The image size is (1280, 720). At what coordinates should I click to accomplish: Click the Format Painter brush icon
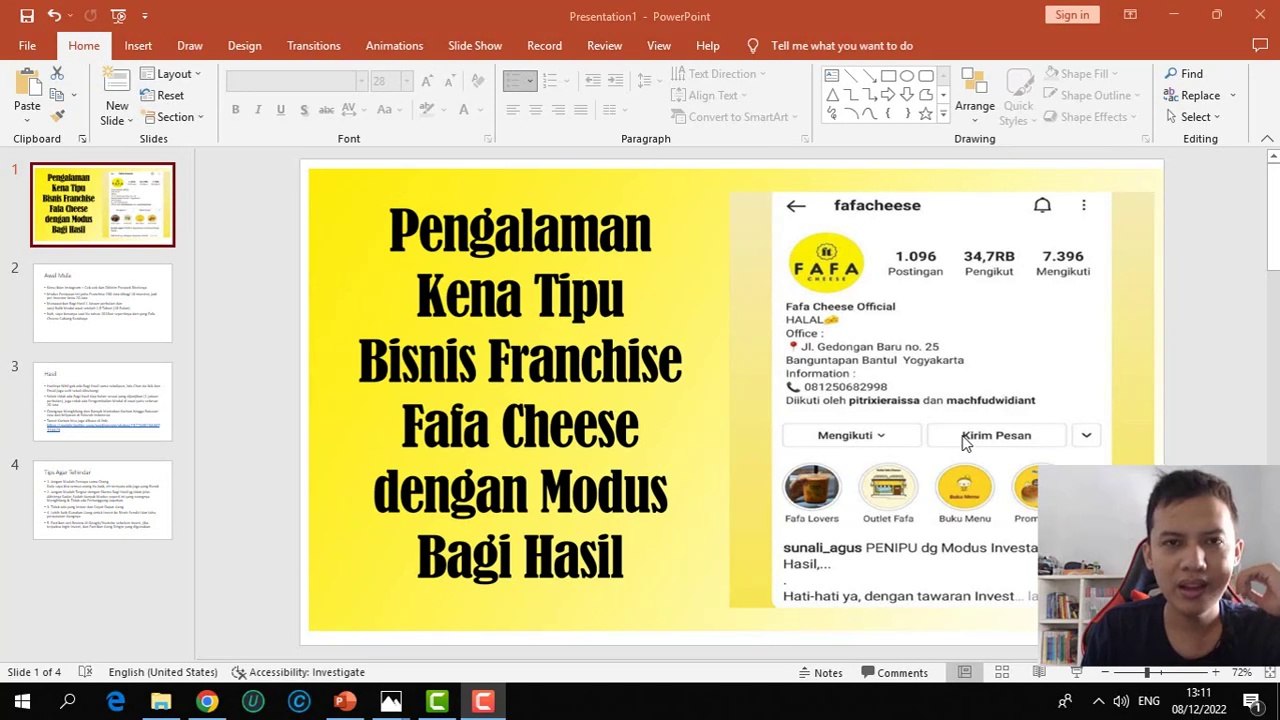tap(57, 116)
